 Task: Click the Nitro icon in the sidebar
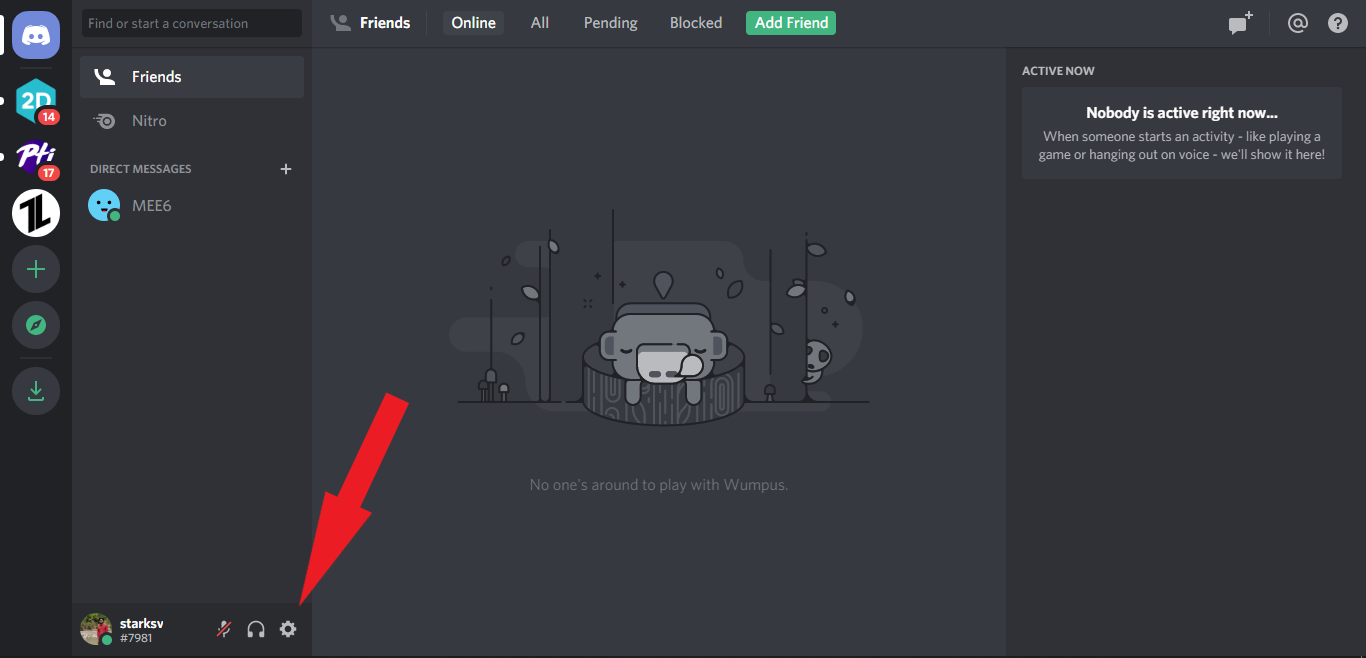(x=103, y=121)
